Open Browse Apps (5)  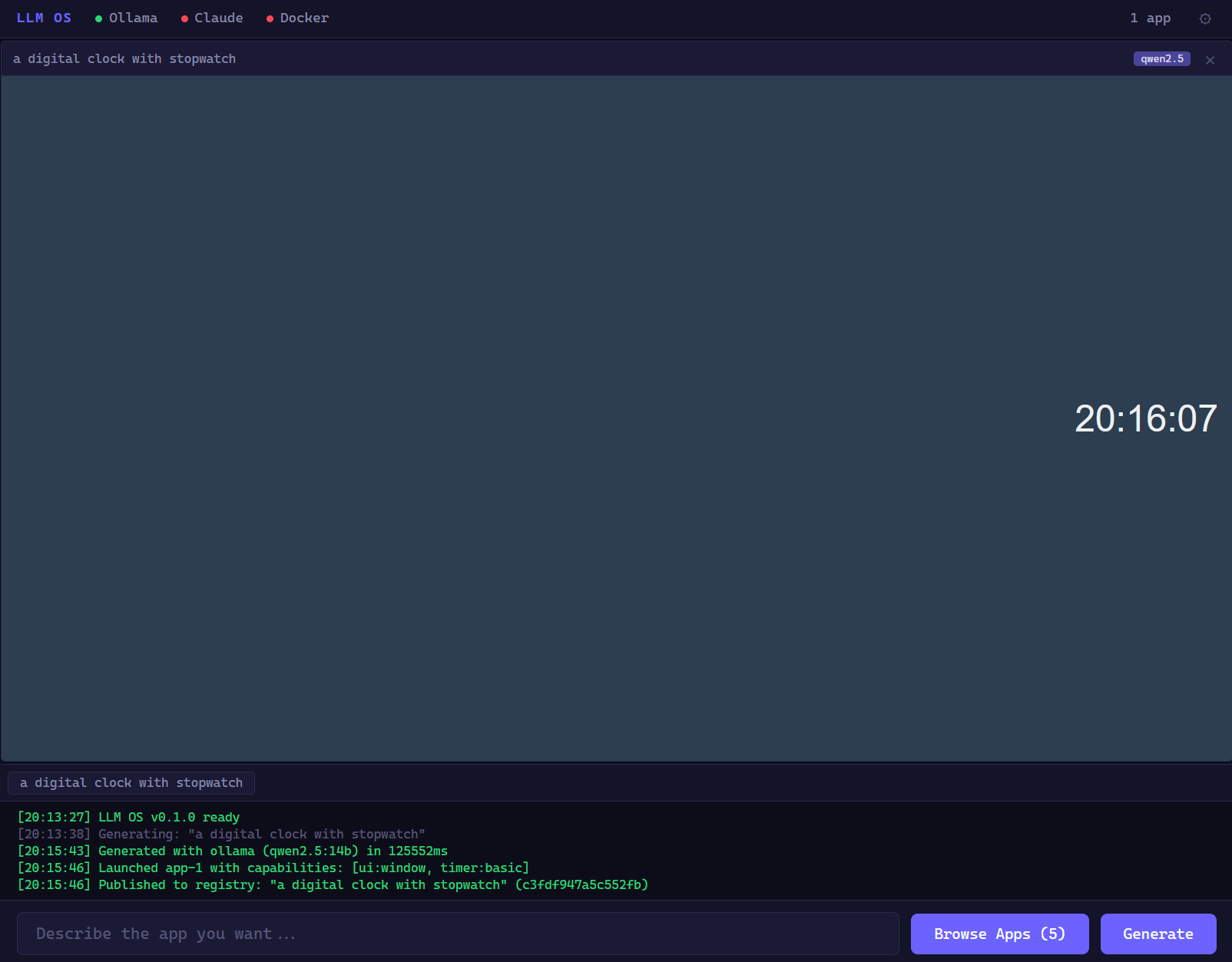tap(999, 934)
